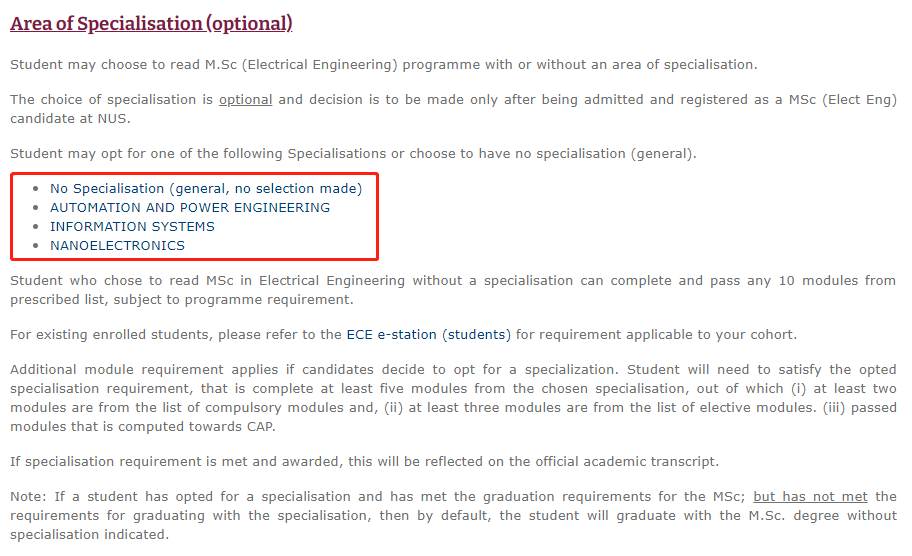Go to the NANOELECTRONICS specialisation link
This screenshot has width=912, height=556.
[x=117, y=245]
